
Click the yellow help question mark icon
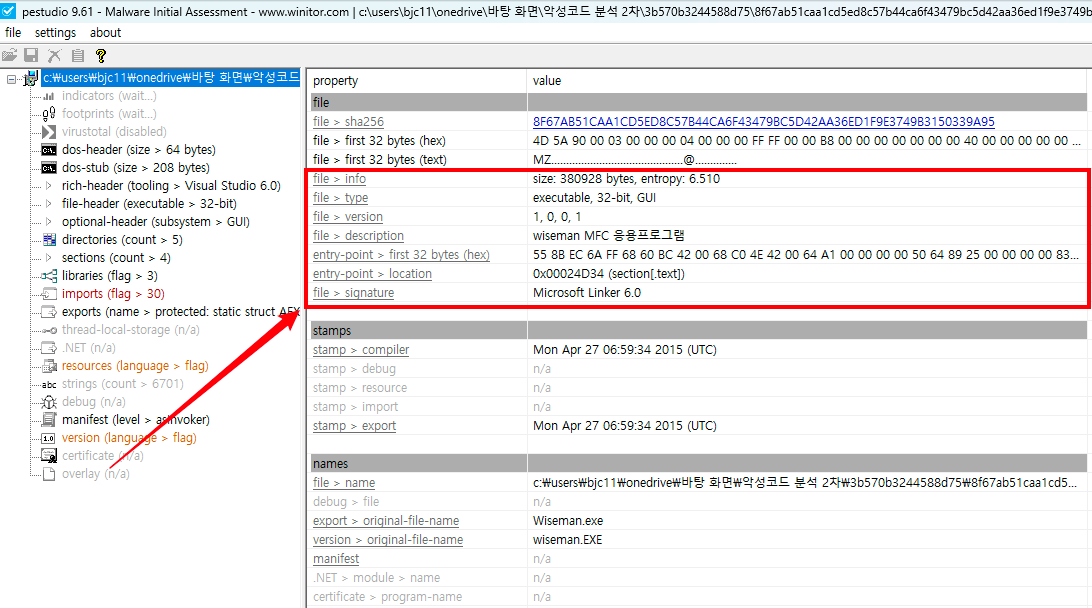pyautogui.click(x=100, y=55)
